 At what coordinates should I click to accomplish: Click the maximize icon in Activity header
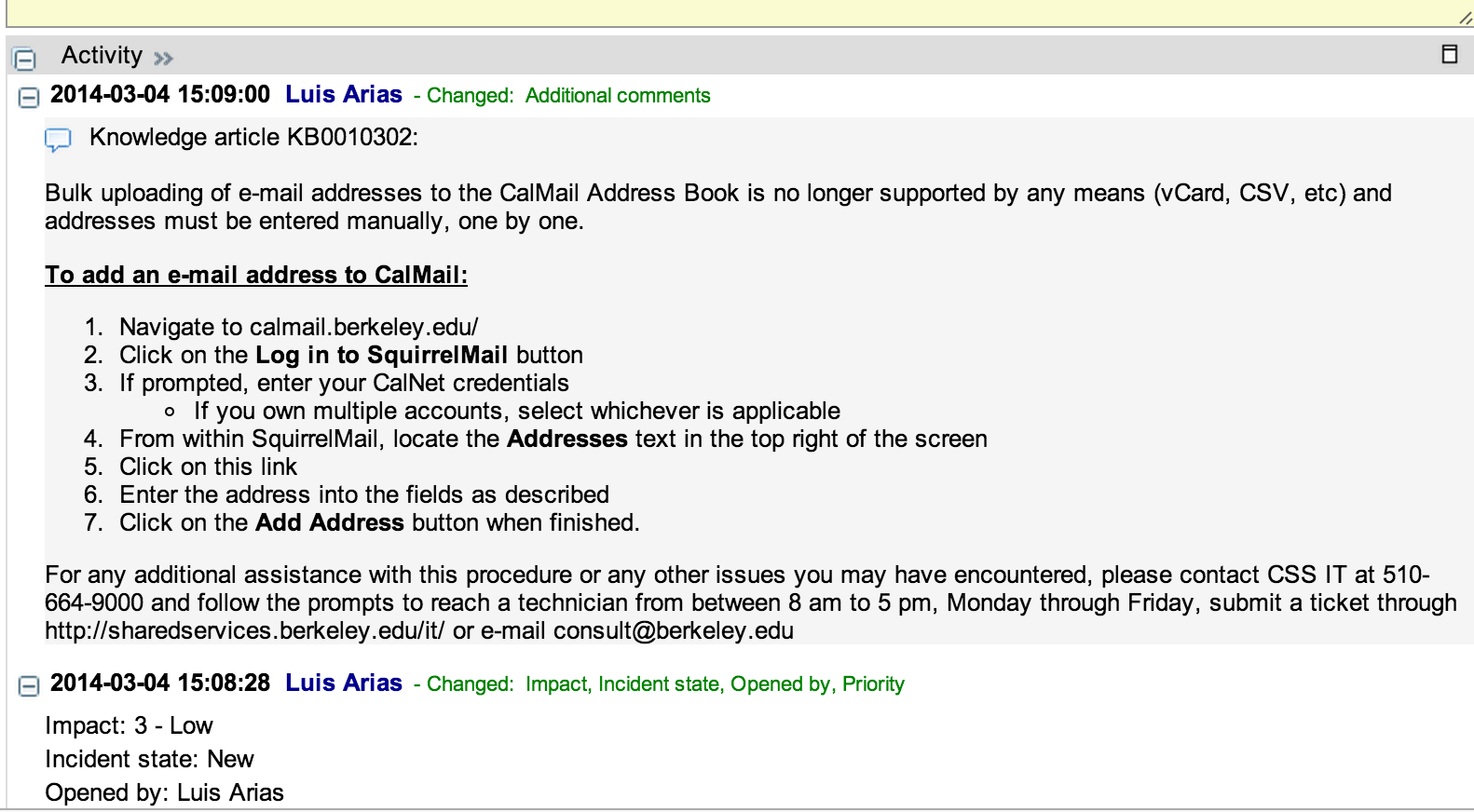tap(1449, 54)
